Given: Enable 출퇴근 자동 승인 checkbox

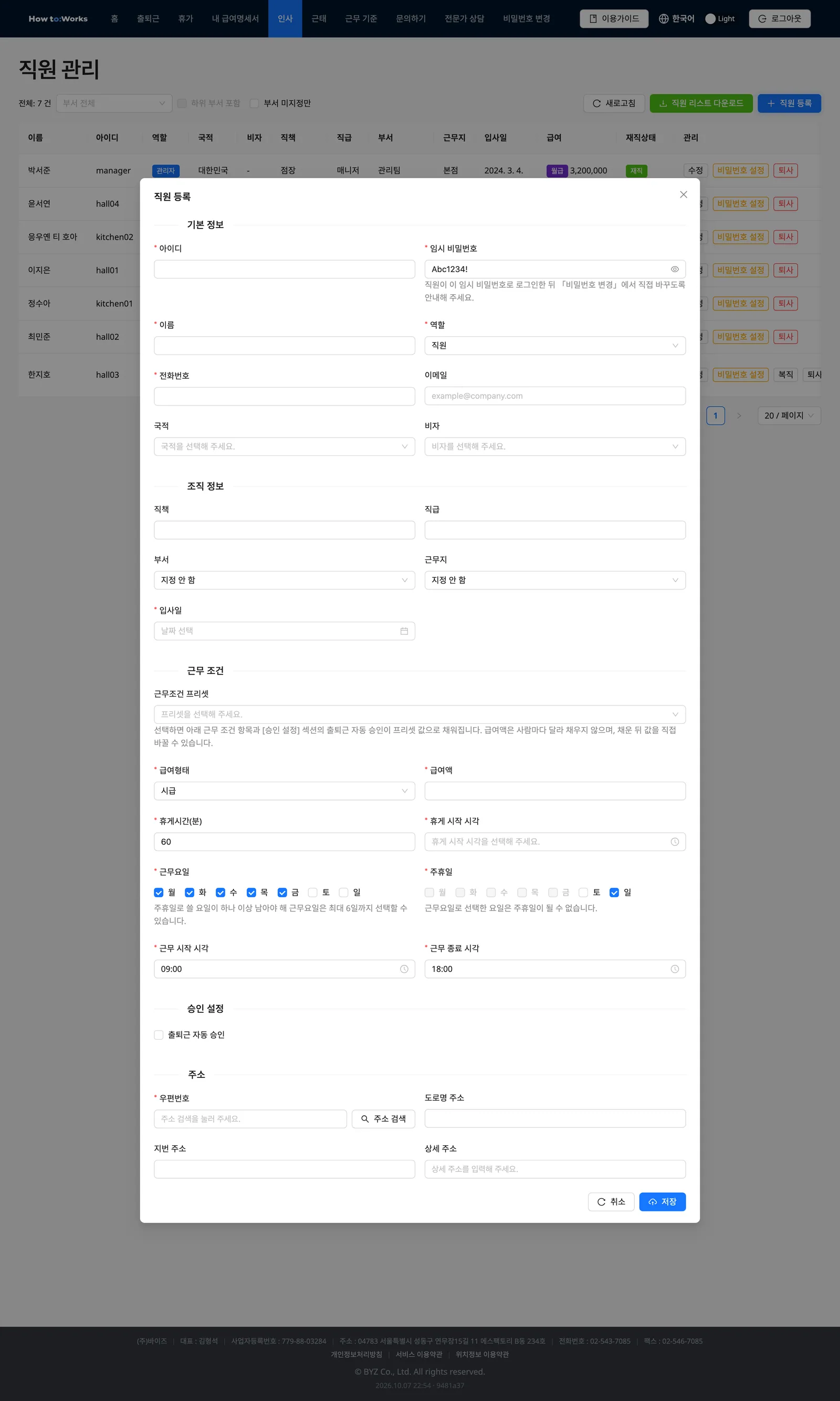Looking at the screenshot, I should pos(159,1035).
